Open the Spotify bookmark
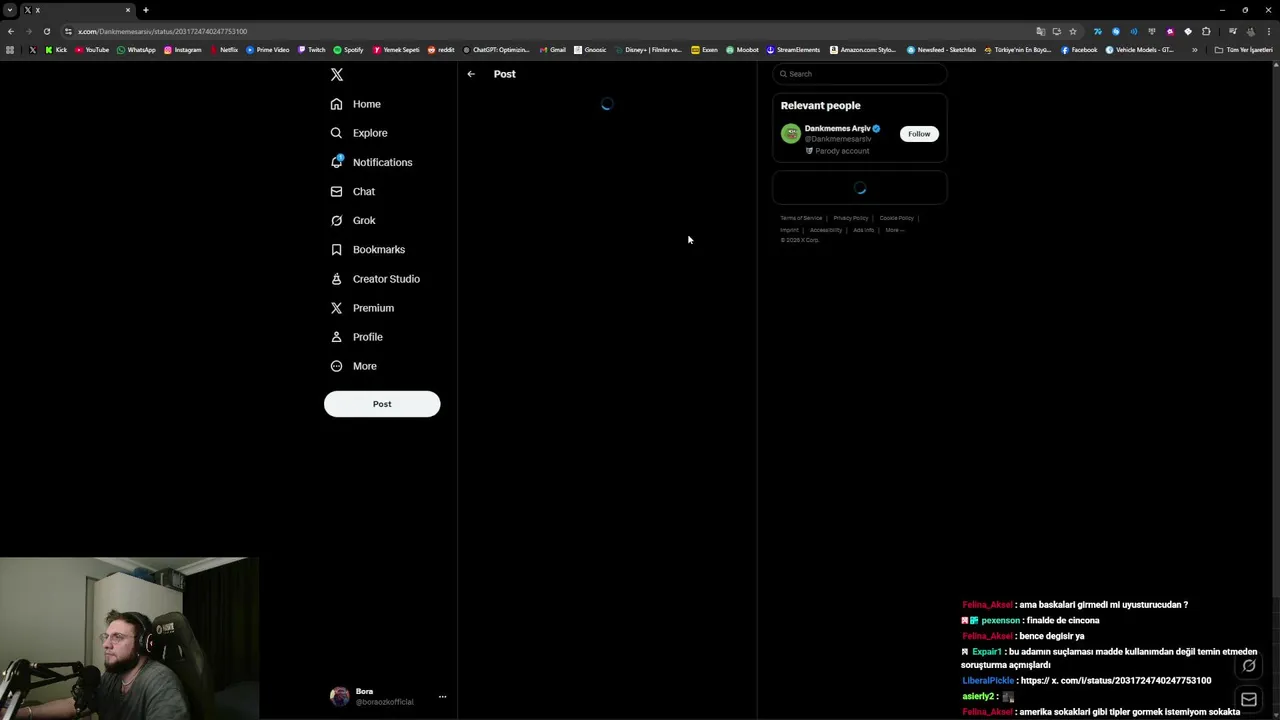The width and height of the screenshot is (1280, 720). pyautogui.click(x=348, y=50)
